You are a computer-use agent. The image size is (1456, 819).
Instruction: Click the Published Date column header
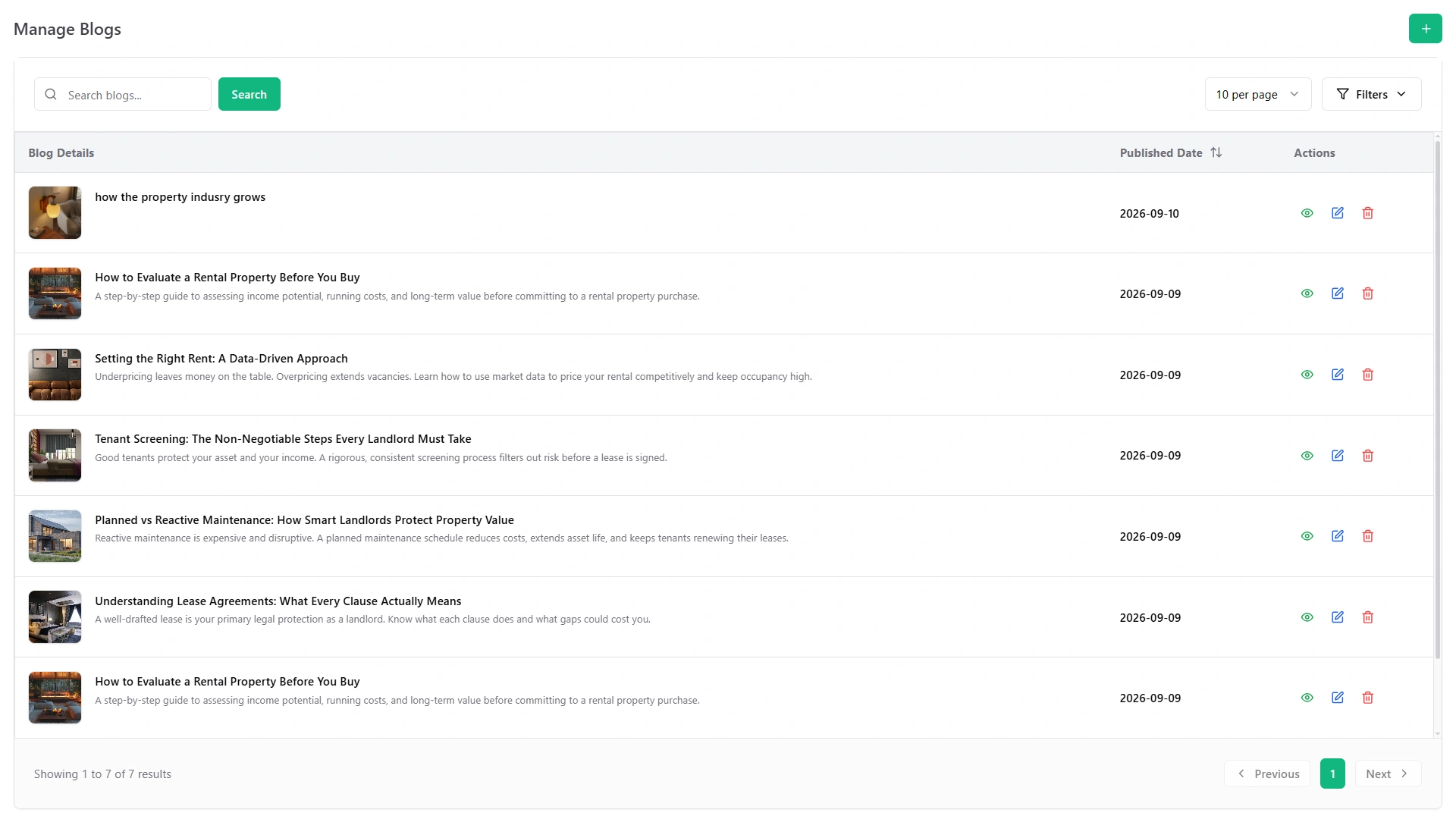[1161, 152]
